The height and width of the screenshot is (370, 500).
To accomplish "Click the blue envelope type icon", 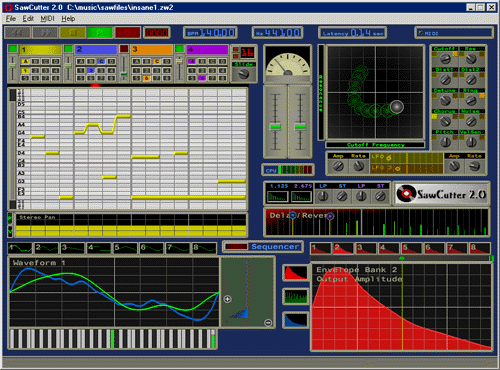I will pos(295,320).
